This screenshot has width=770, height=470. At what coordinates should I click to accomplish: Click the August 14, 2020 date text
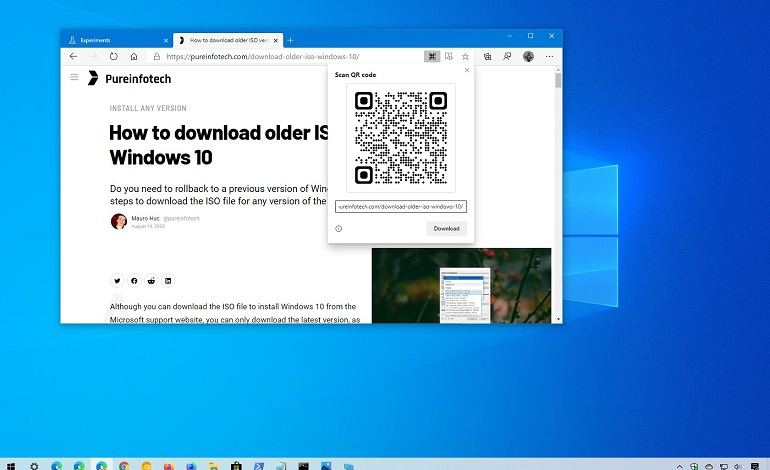[x=148, y=226]
